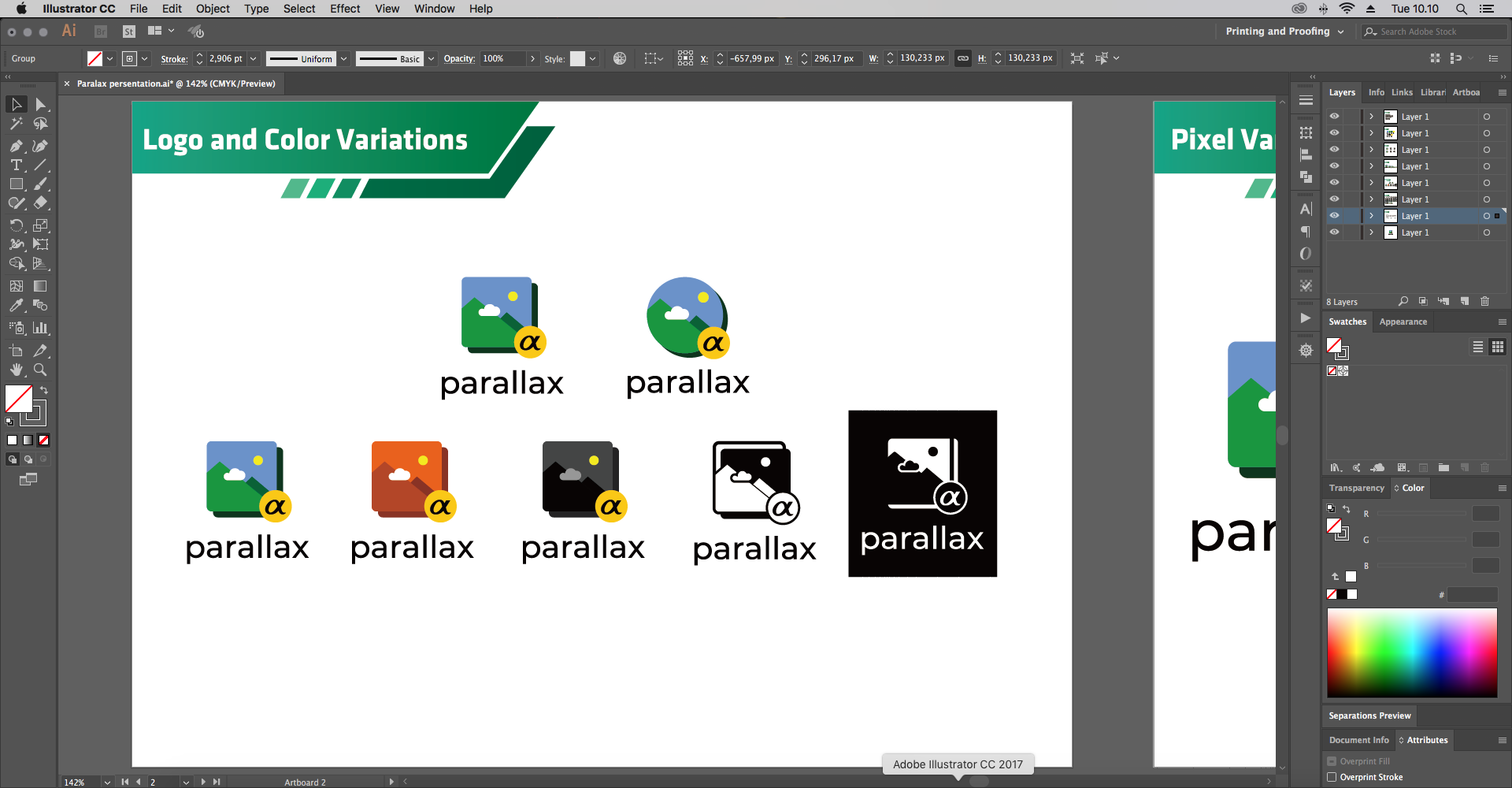Screen dimensions: 1512x788
Task: Select the Magic Wand tool
Action: tap(16, 124)
